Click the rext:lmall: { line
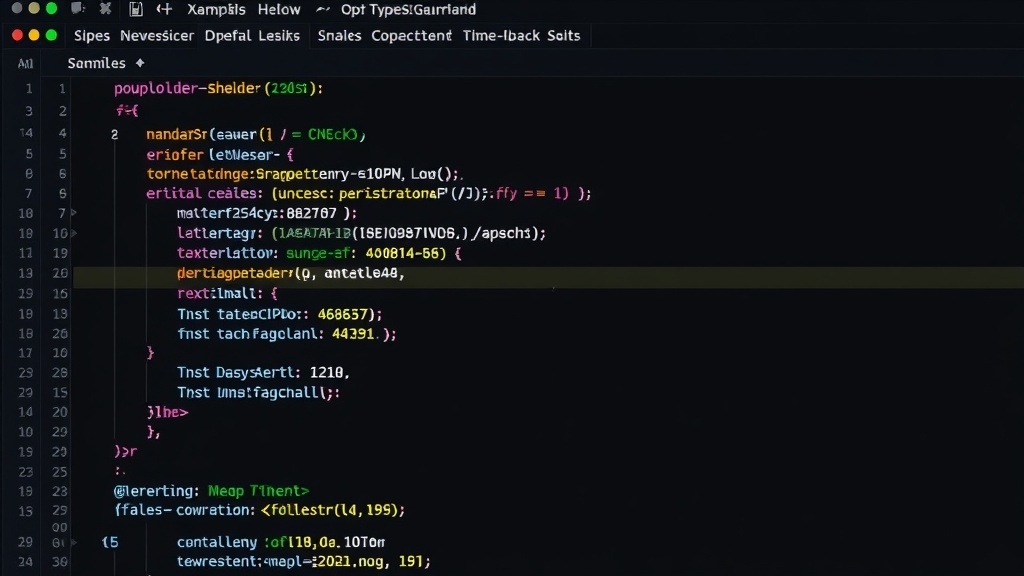This screenshot has width=1024, height=576. (x=227, y=294)
